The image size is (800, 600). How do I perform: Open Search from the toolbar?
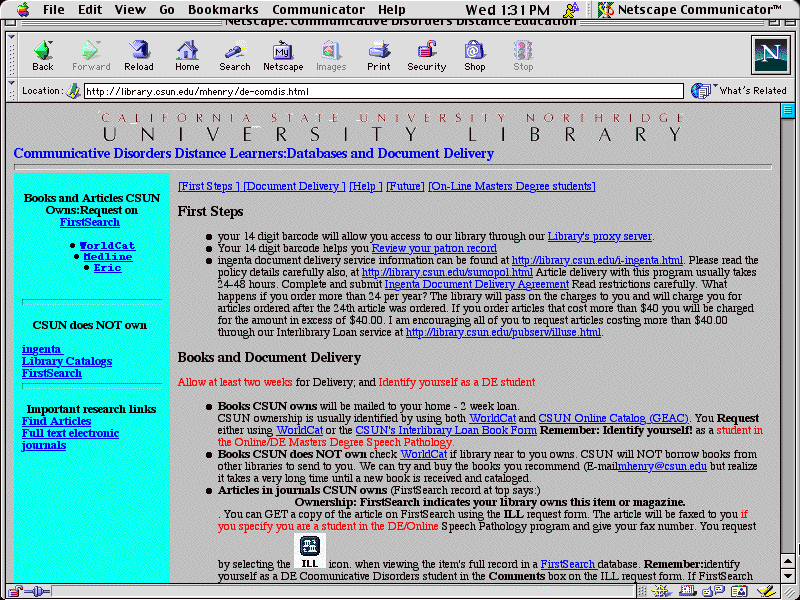[x=235, y=55]
